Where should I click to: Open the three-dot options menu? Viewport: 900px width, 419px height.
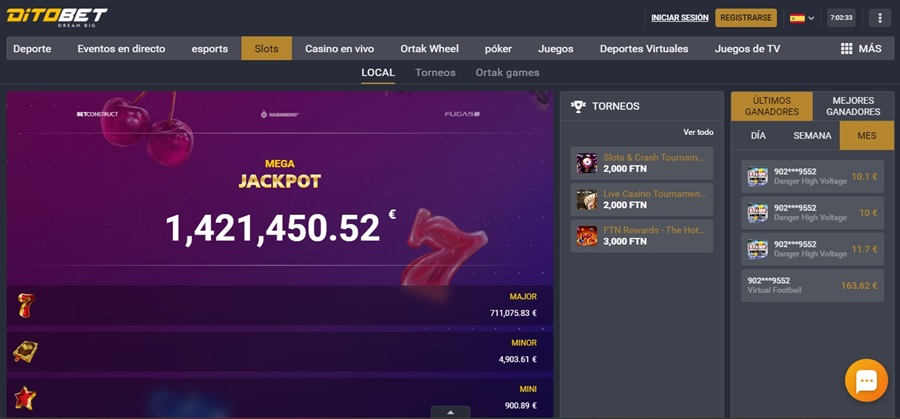tap(880, 18)
